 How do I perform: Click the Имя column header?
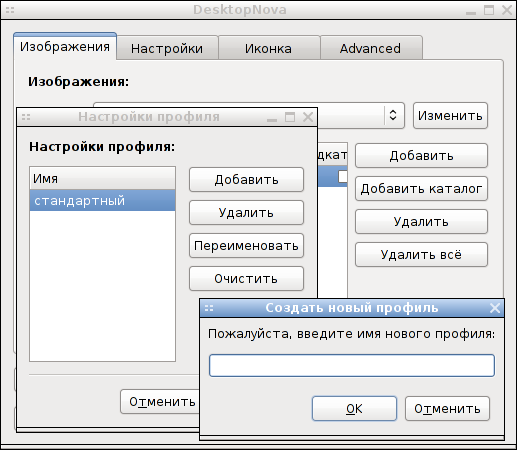coord(102,179)
